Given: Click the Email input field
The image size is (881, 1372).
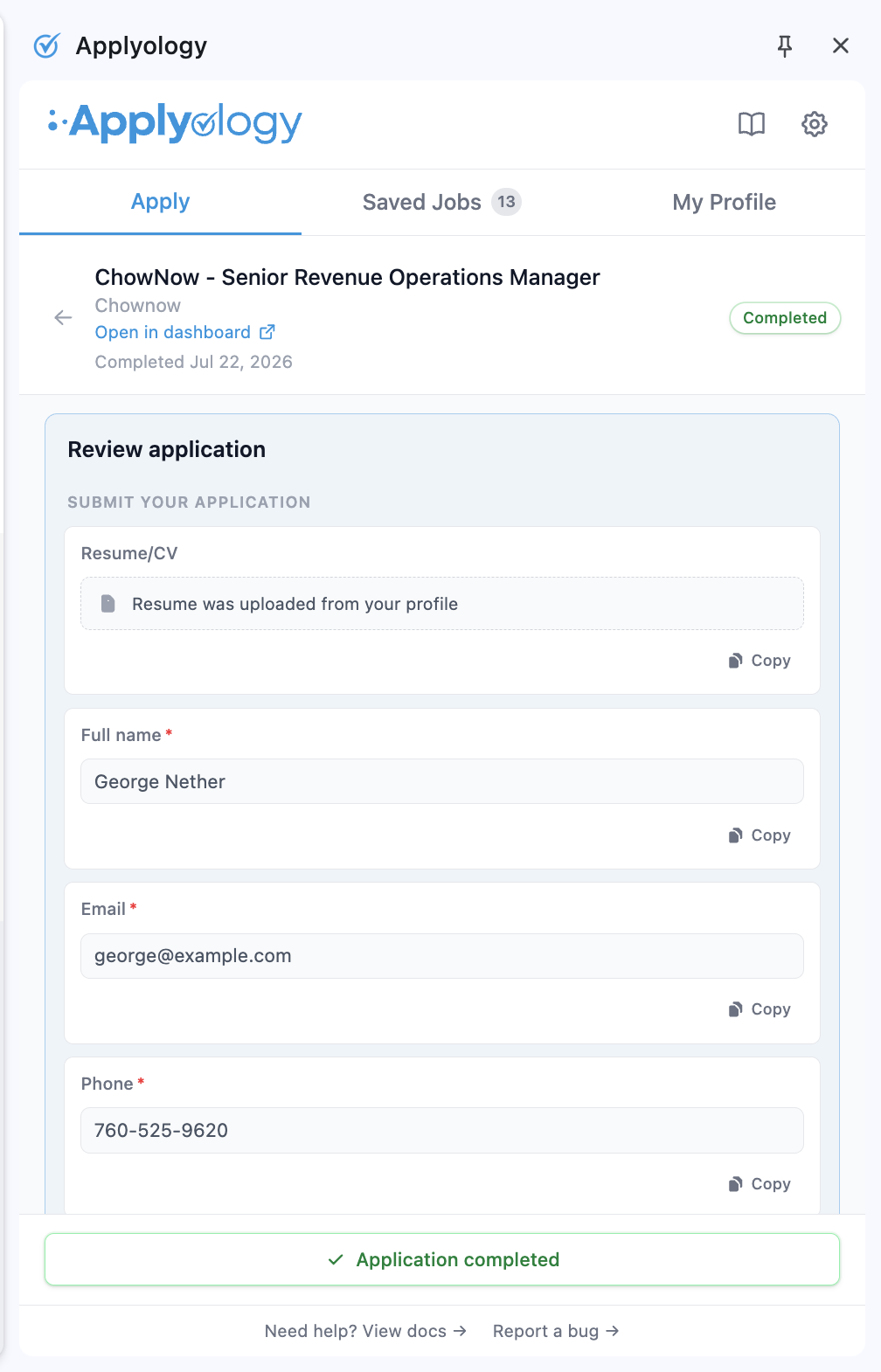Looking at the screenshot, I should point(442,956).
